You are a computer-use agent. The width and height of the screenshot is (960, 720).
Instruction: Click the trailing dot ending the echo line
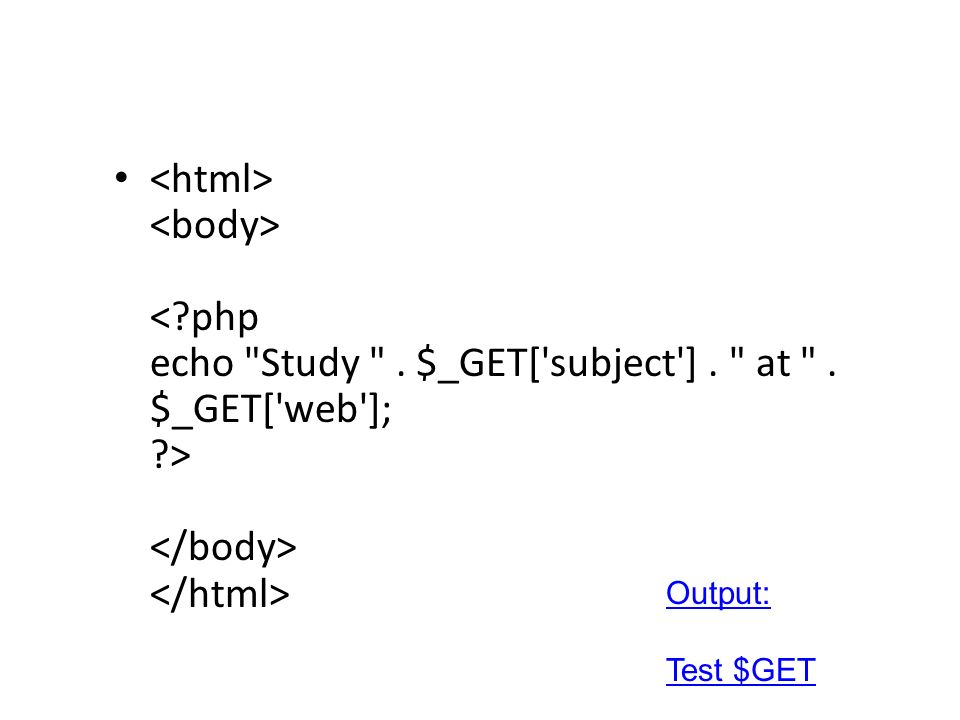831,374
